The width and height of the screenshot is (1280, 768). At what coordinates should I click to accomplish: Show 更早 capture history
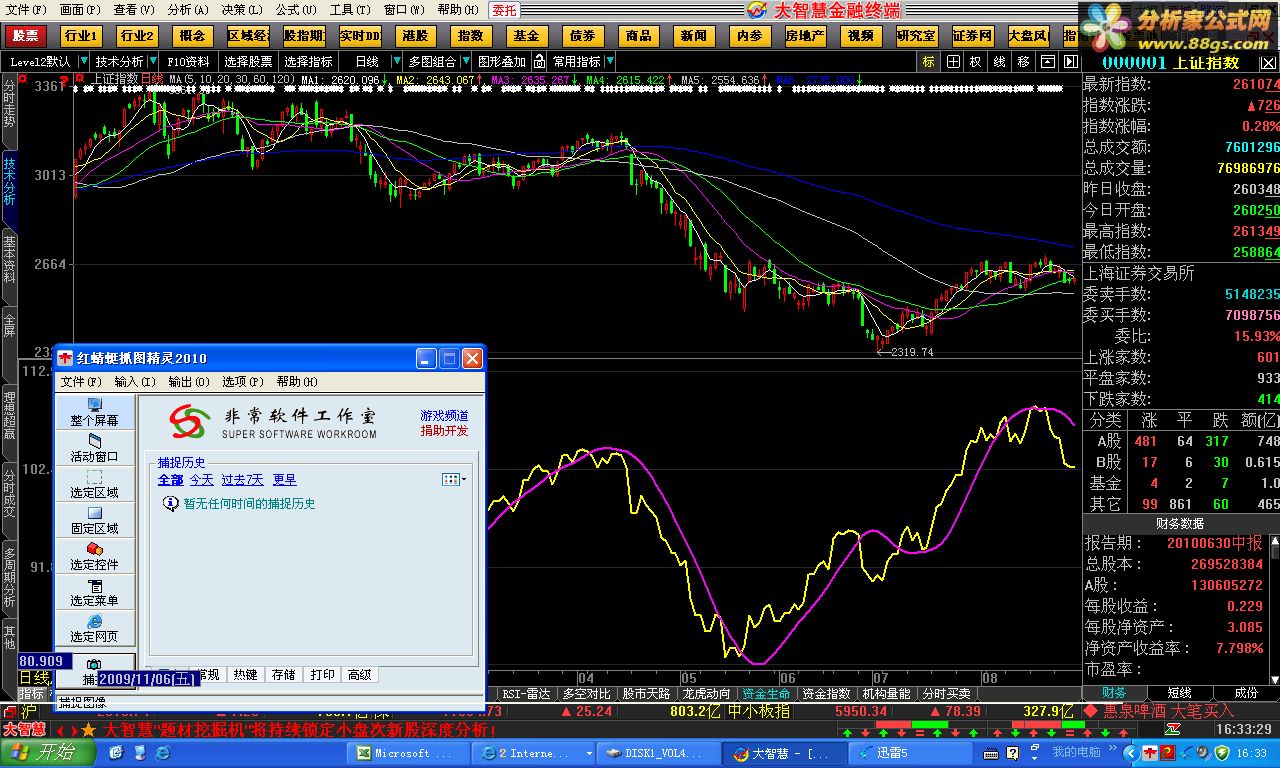284,480
